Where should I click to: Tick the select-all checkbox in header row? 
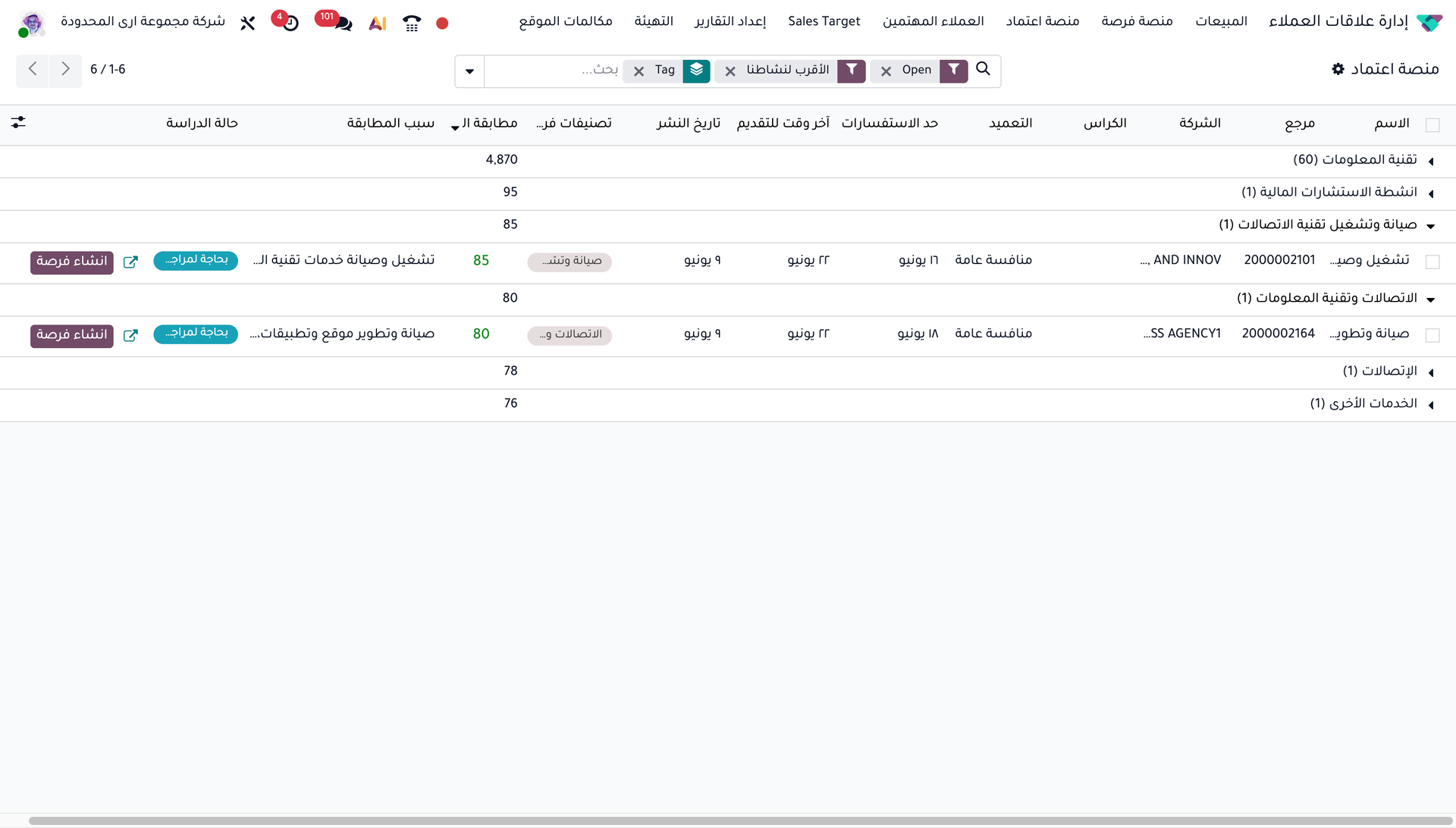click(1432, 125)
